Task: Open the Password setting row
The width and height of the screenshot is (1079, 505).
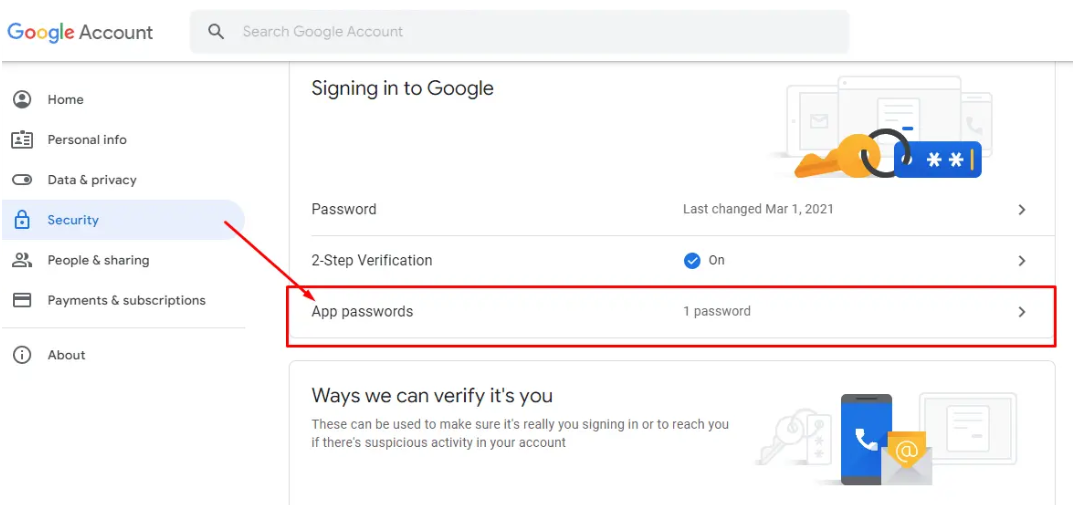Action: pos(344,210)
